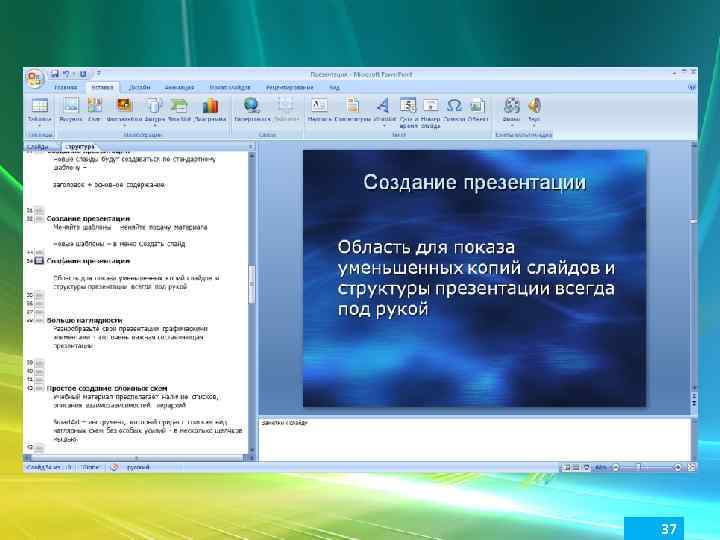Insert a table with Таблица icon
Screen dimensions: 720x540
(39, 105)
